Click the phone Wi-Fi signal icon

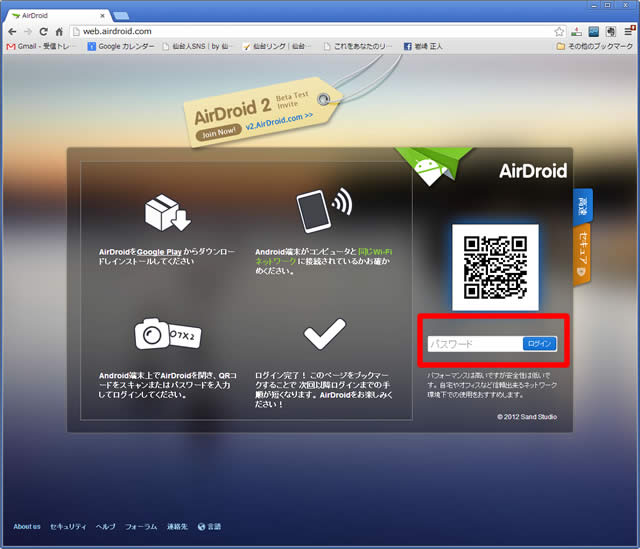pyautogui.click(x=324, y=210)
